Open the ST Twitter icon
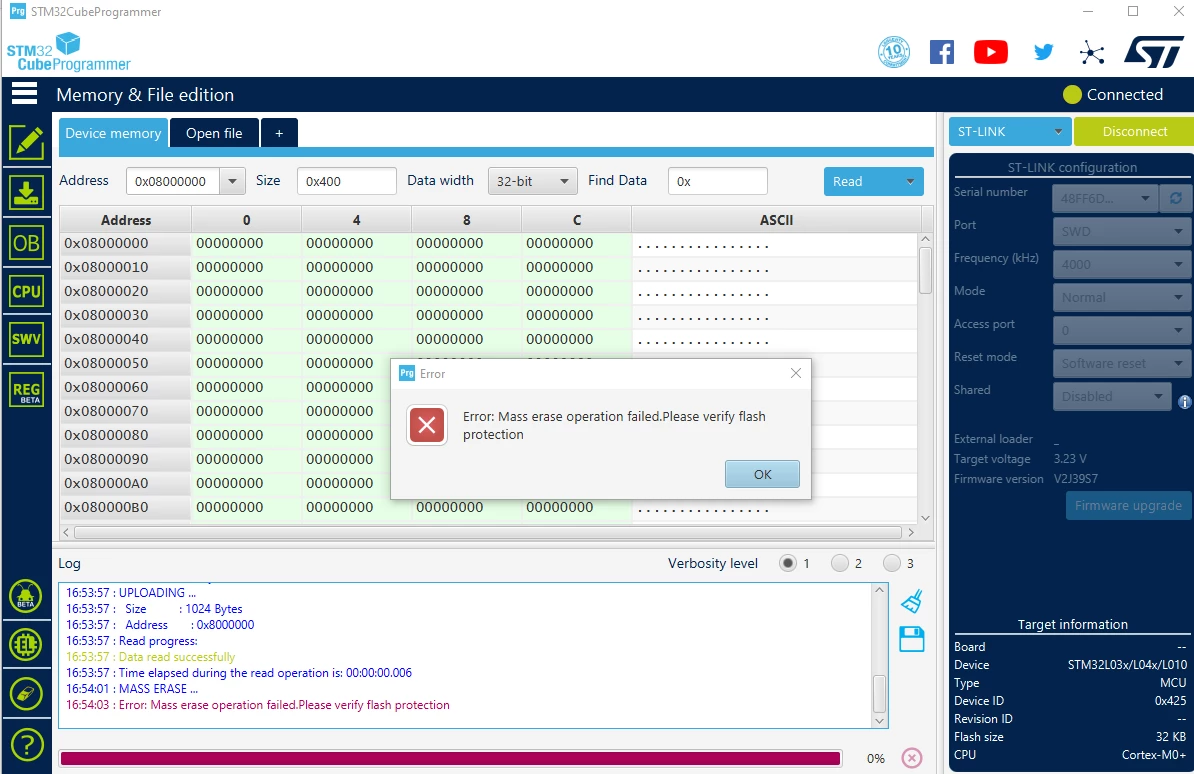This screenshot has height=774, width=1194. coord(1043,52)
